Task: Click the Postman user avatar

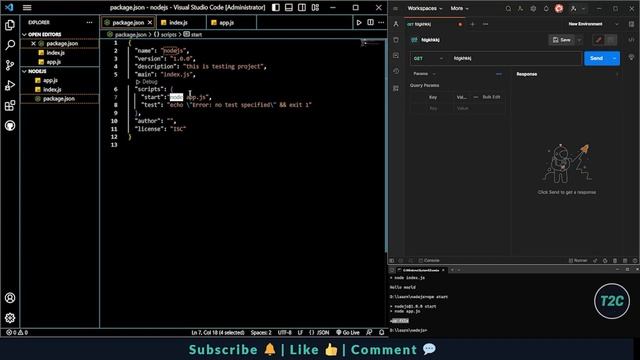Action: (x=559, y=8)
